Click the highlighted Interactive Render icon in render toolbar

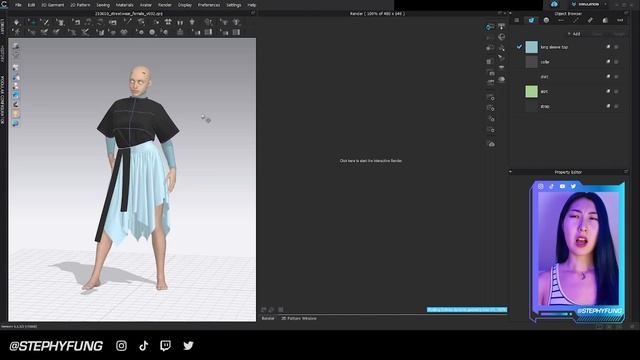tap(490, 27)
